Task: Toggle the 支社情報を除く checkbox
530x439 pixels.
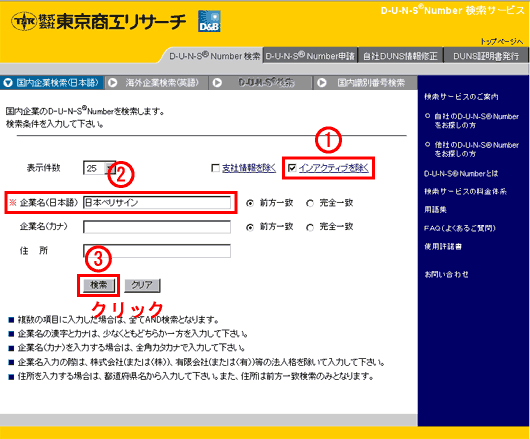Action: point(215,168)
